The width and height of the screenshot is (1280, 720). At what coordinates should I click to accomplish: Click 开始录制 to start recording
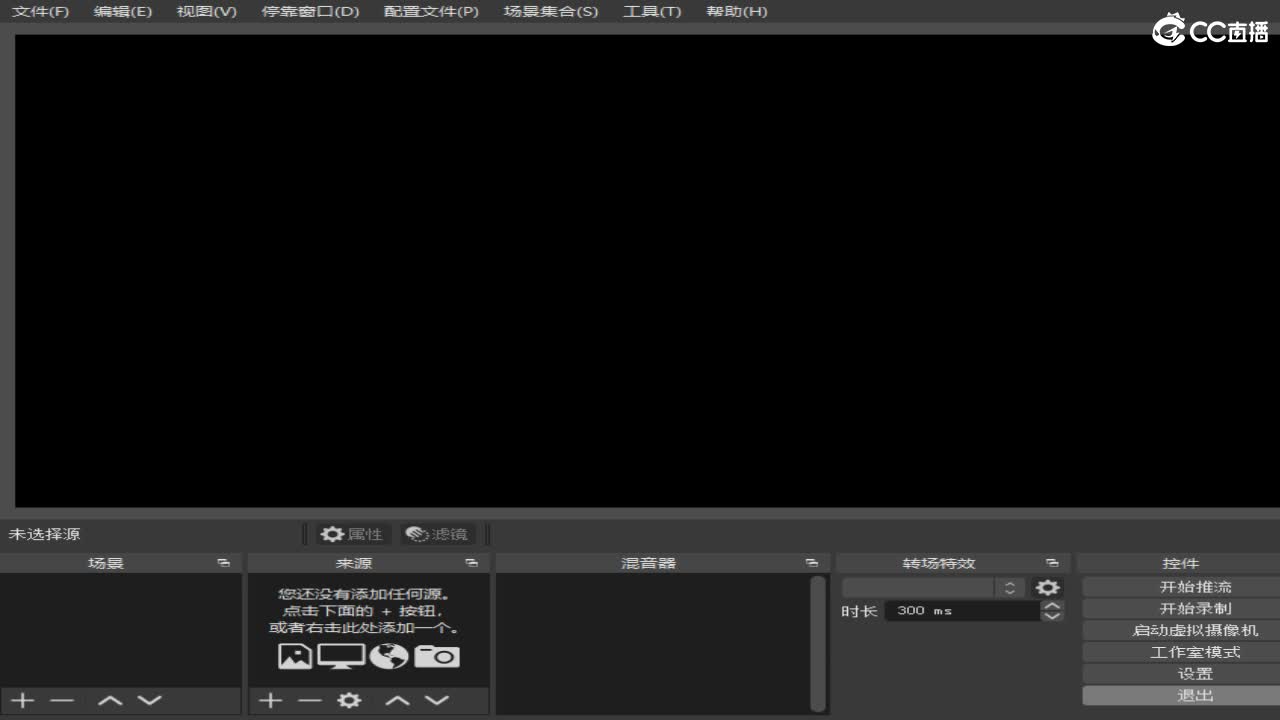(x=1181, y=609)
